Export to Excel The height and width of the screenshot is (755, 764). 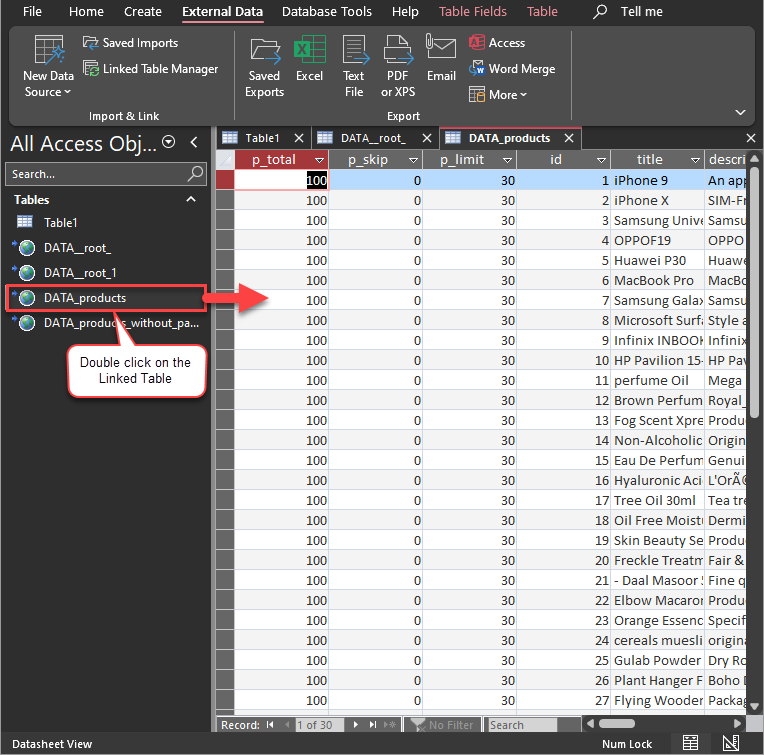click(x=309, y=60)
